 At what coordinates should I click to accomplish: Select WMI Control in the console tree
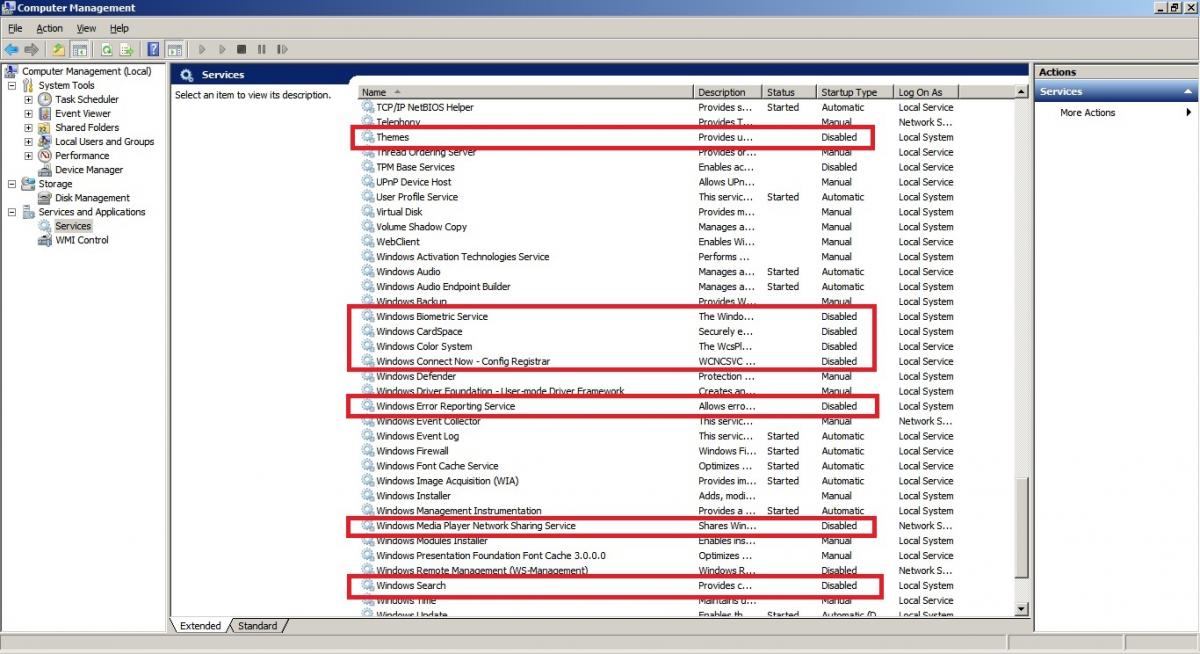82,240
